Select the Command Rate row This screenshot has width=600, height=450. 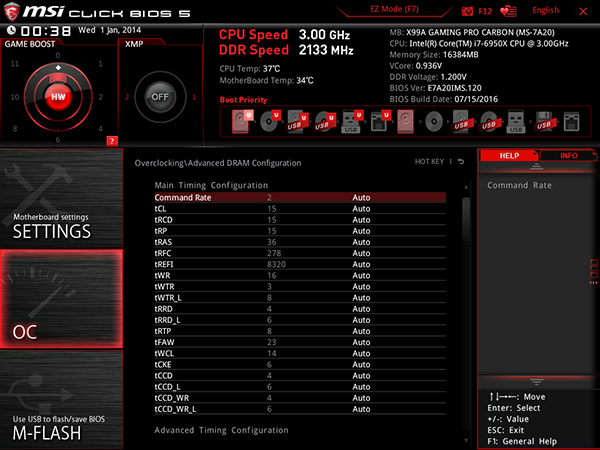click(x=300, y=197)
